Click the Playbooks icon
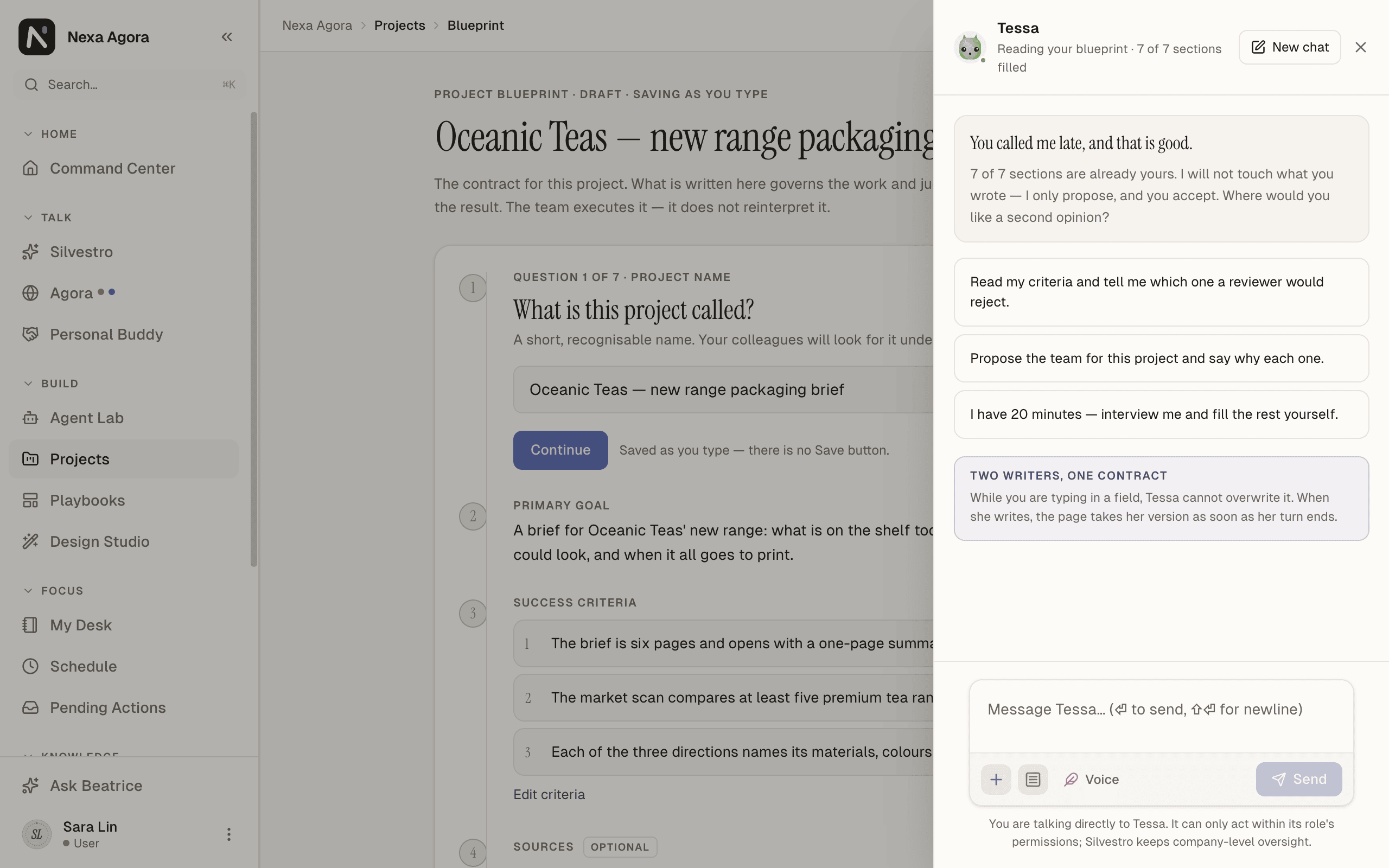This screenshot has width=1389, height=868. [x=30, y=501]
